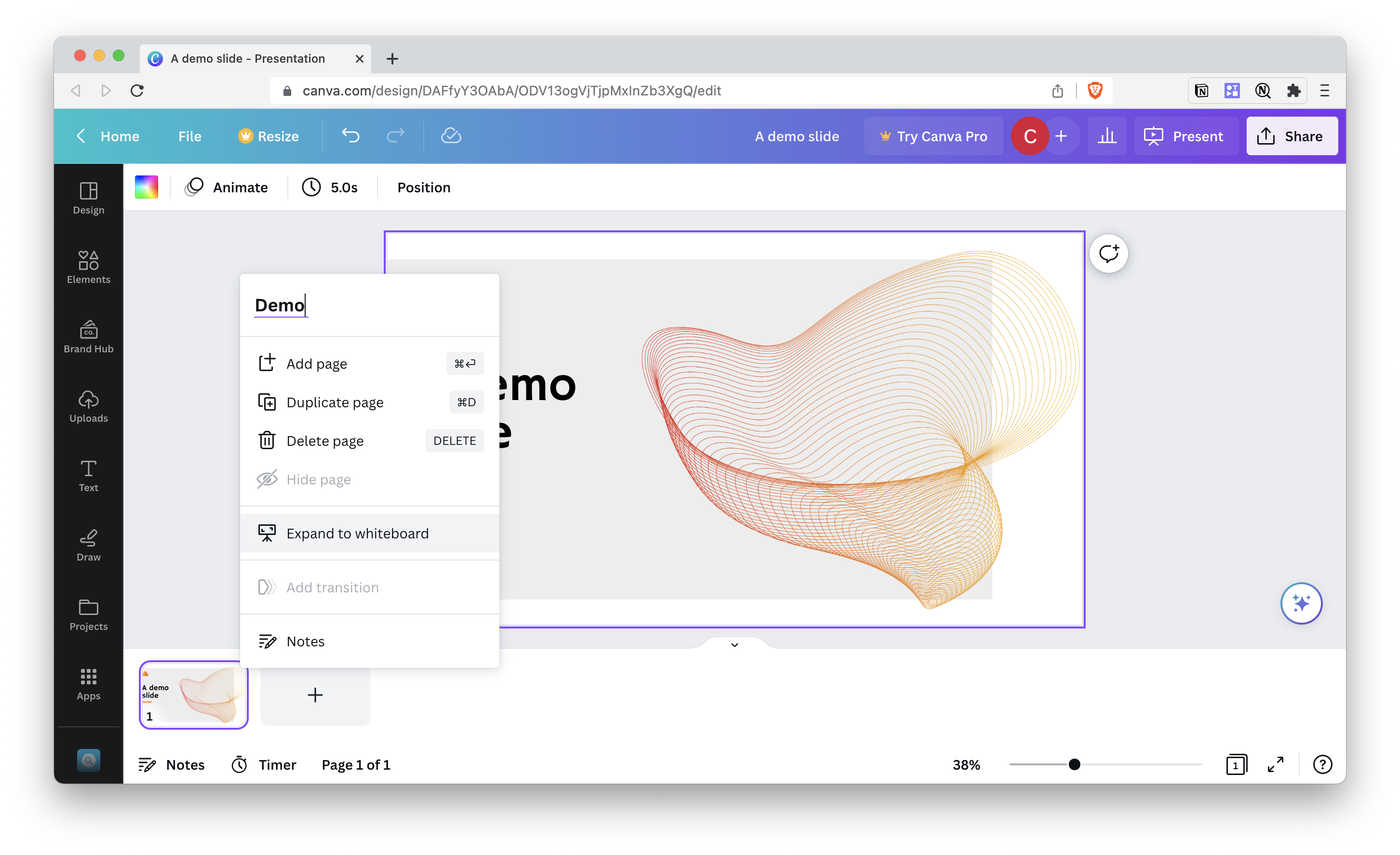Open the Elements panel
This screenshot has height=855, width=1400.
[89, 267]
